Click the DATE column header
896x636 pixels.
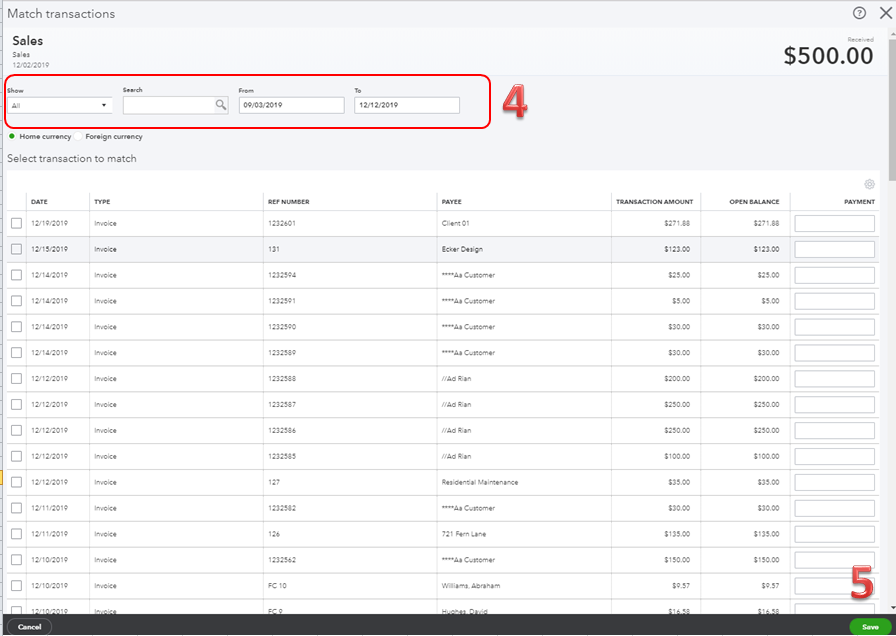39,202
